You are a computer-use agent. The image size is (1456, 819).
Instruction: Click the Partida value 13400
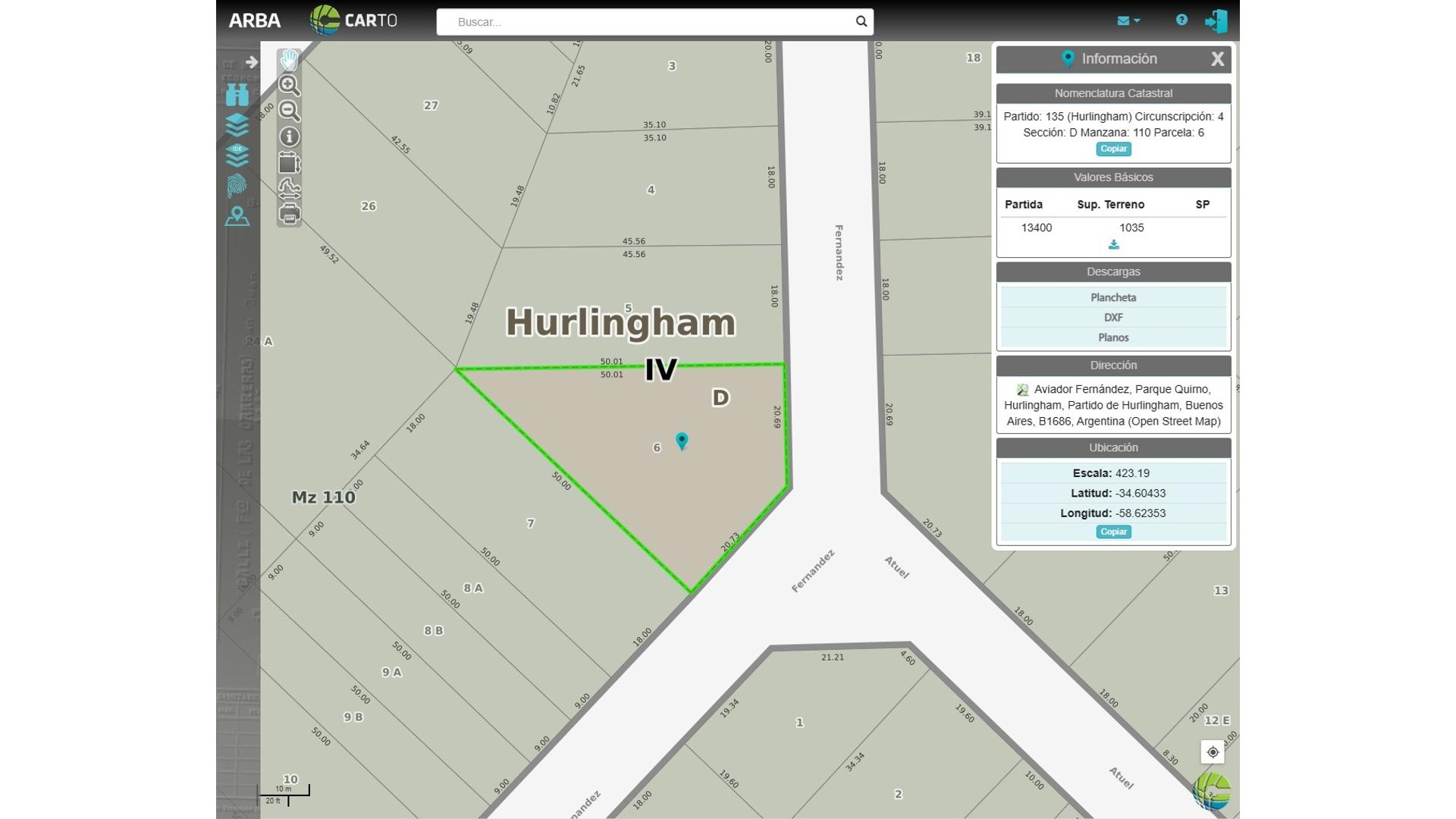click(x=1036, y=227)
